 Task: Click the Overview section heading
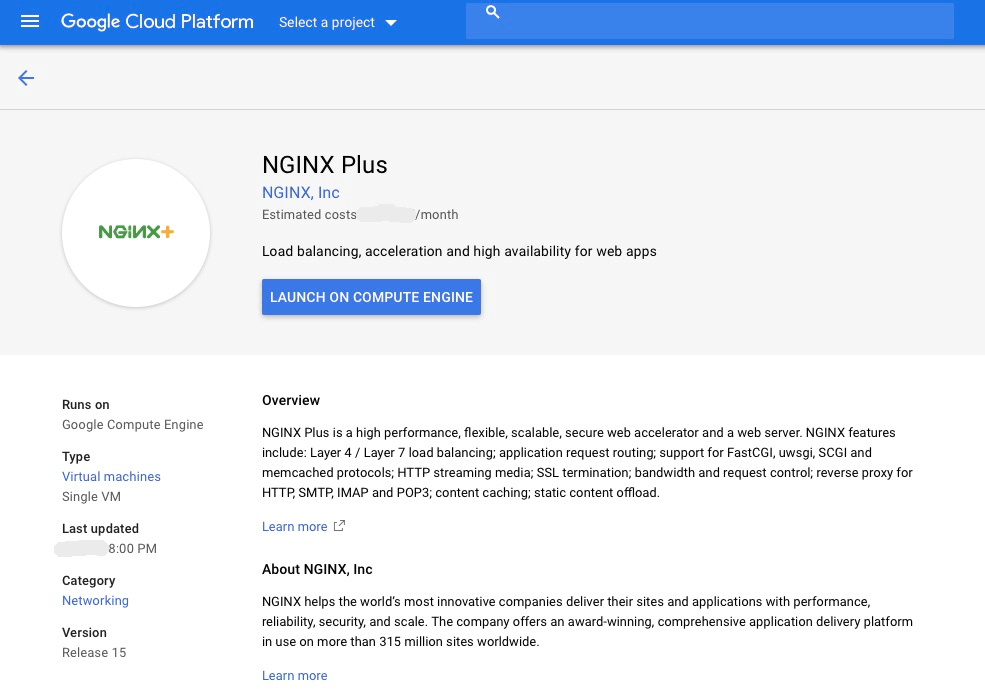(290, 400)
